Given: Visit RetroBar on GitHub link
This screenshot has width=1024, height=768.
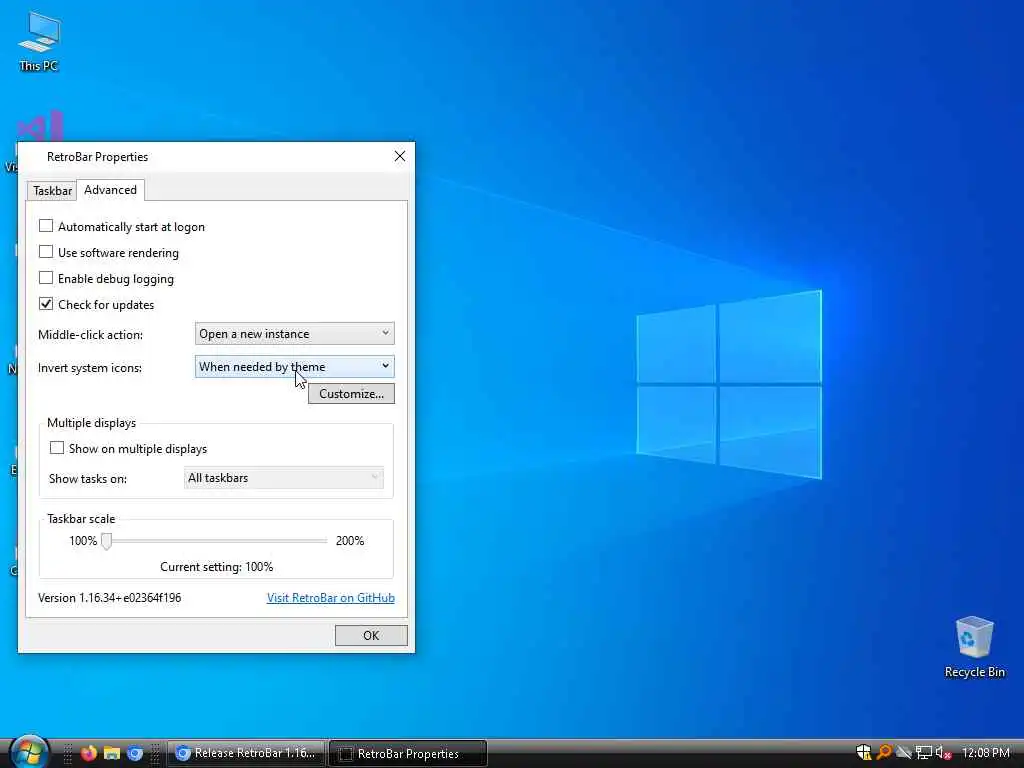Looking at the screenshot, I should [x=330, y=598].
